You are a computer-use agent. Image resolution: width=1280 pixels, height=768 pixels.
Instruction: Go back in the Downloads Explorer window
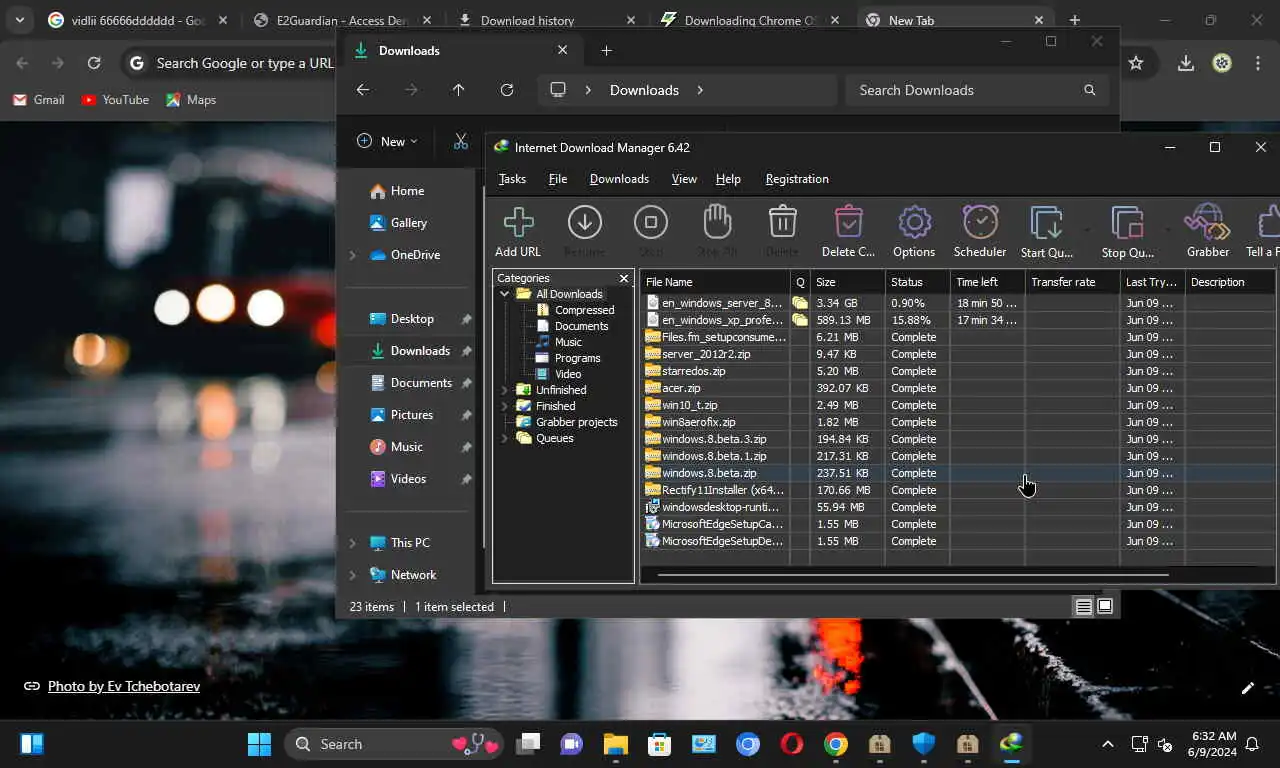(363, 90)
